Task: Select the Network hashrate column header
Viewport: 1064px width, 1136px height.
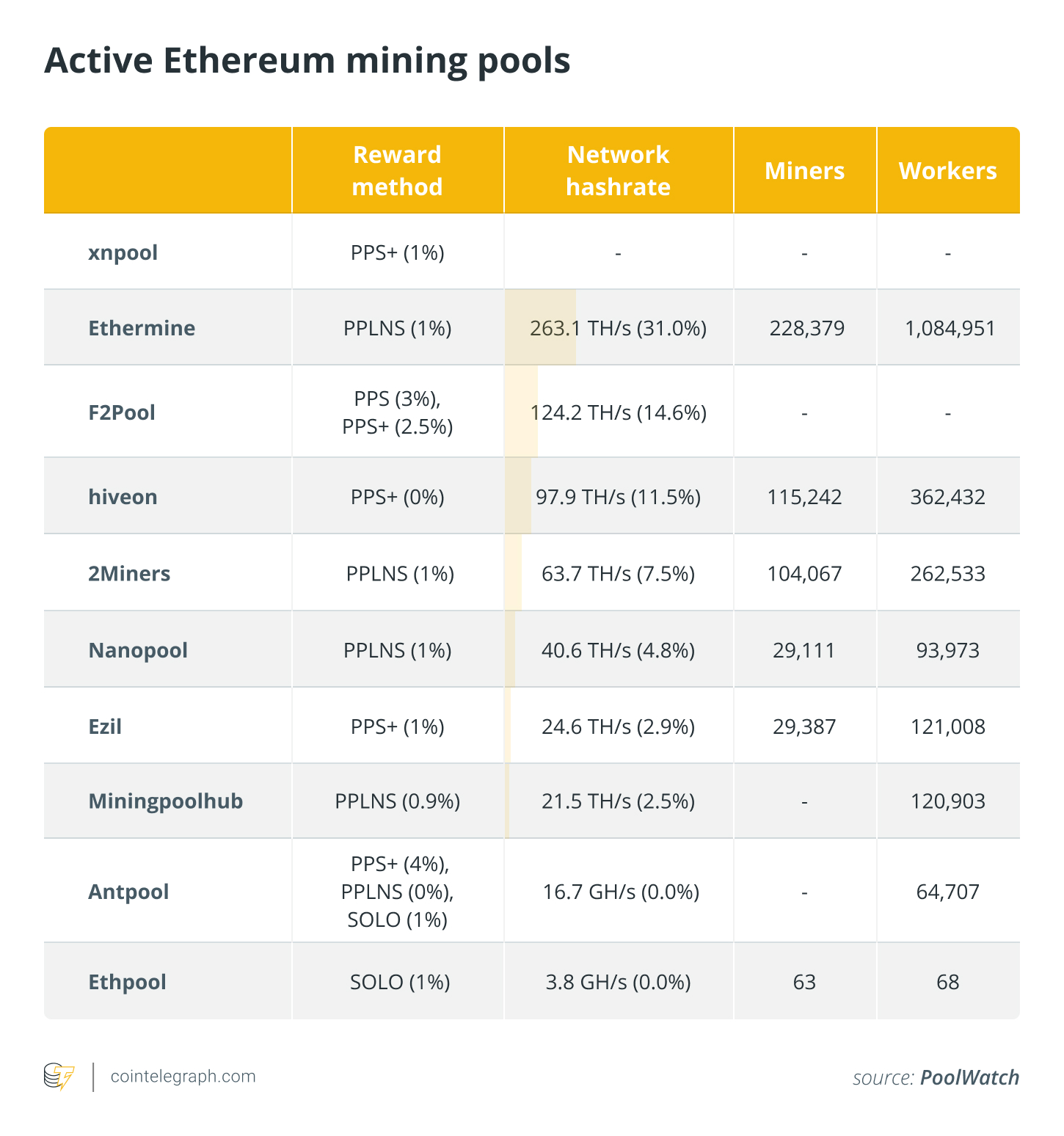Action: [618, 170]
